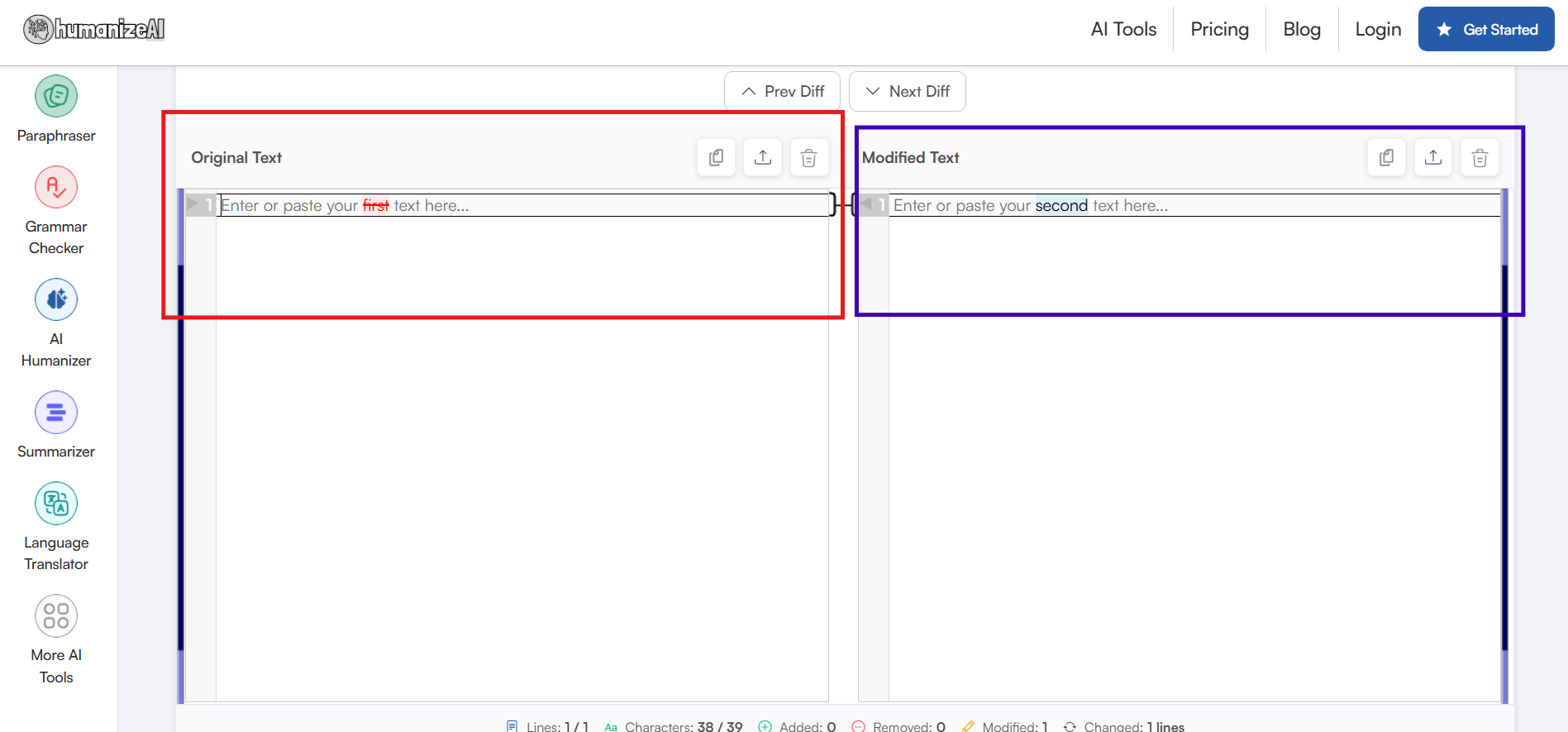Image resolution: width=1568 pixels, height=732 pixels.
Task: Click into the Original Text editor line
Action: click(522, 205)
